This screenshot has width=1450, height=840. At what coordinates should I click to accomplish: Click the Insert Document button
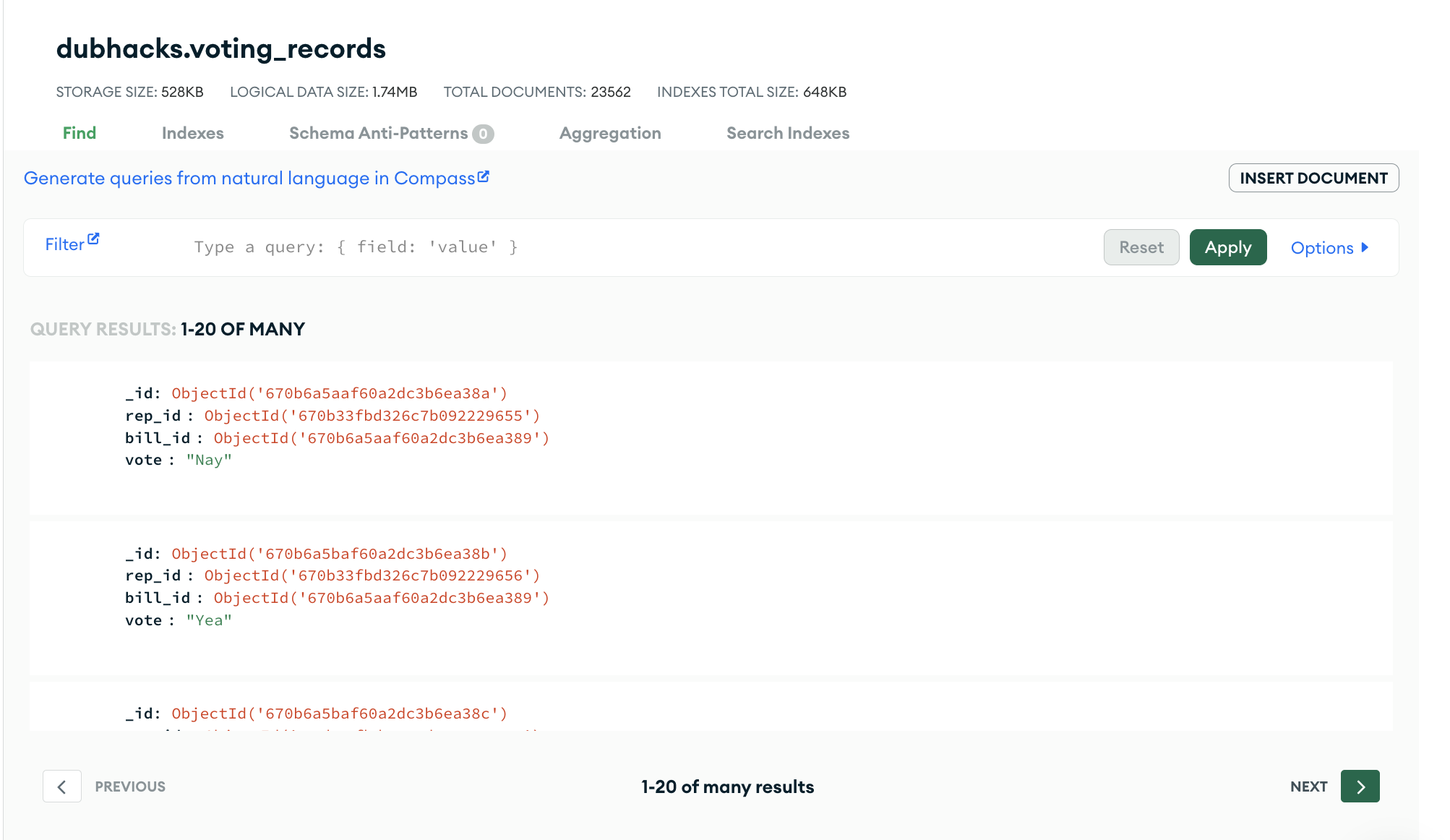(x=1313, y=178)
